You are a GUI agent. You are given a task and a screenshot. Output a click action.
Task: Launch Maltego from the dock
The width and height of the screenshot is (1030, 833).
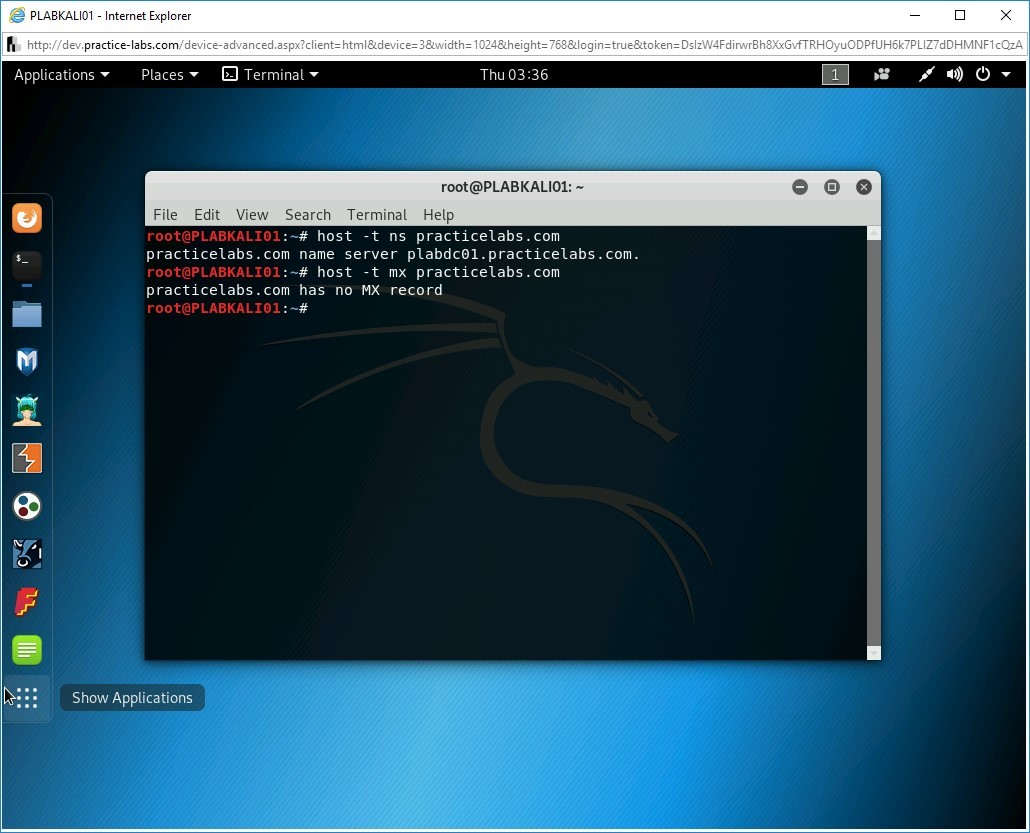click(x=27, y=506)
